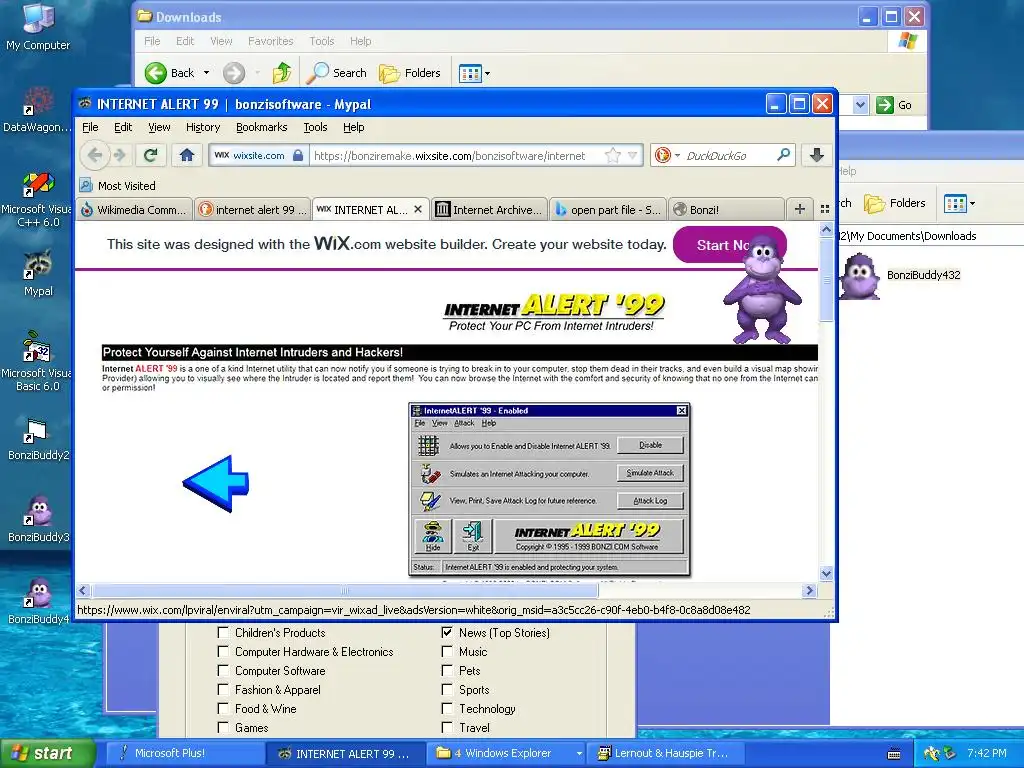
Task: Launch Microsoft Visual Basic 6.0 shortcut
Action: 37,360
